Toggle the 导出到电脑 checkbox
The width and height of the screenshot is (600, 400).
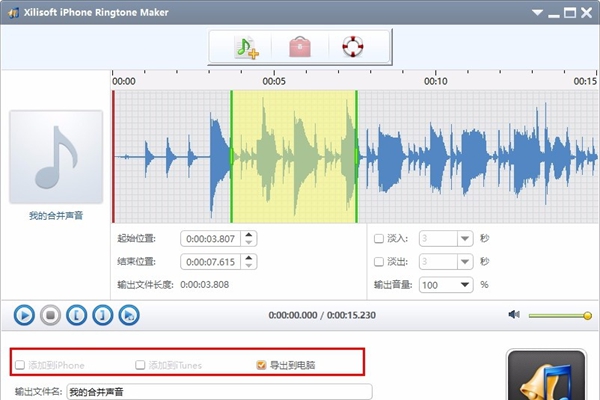click(261, 365)
